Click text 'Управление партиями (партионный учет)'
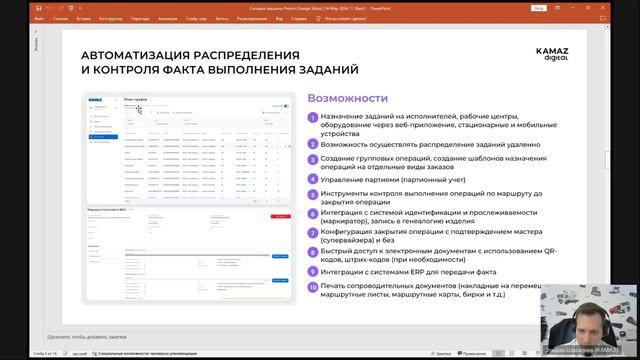The image size is (640, 360). tap(393, 180)
